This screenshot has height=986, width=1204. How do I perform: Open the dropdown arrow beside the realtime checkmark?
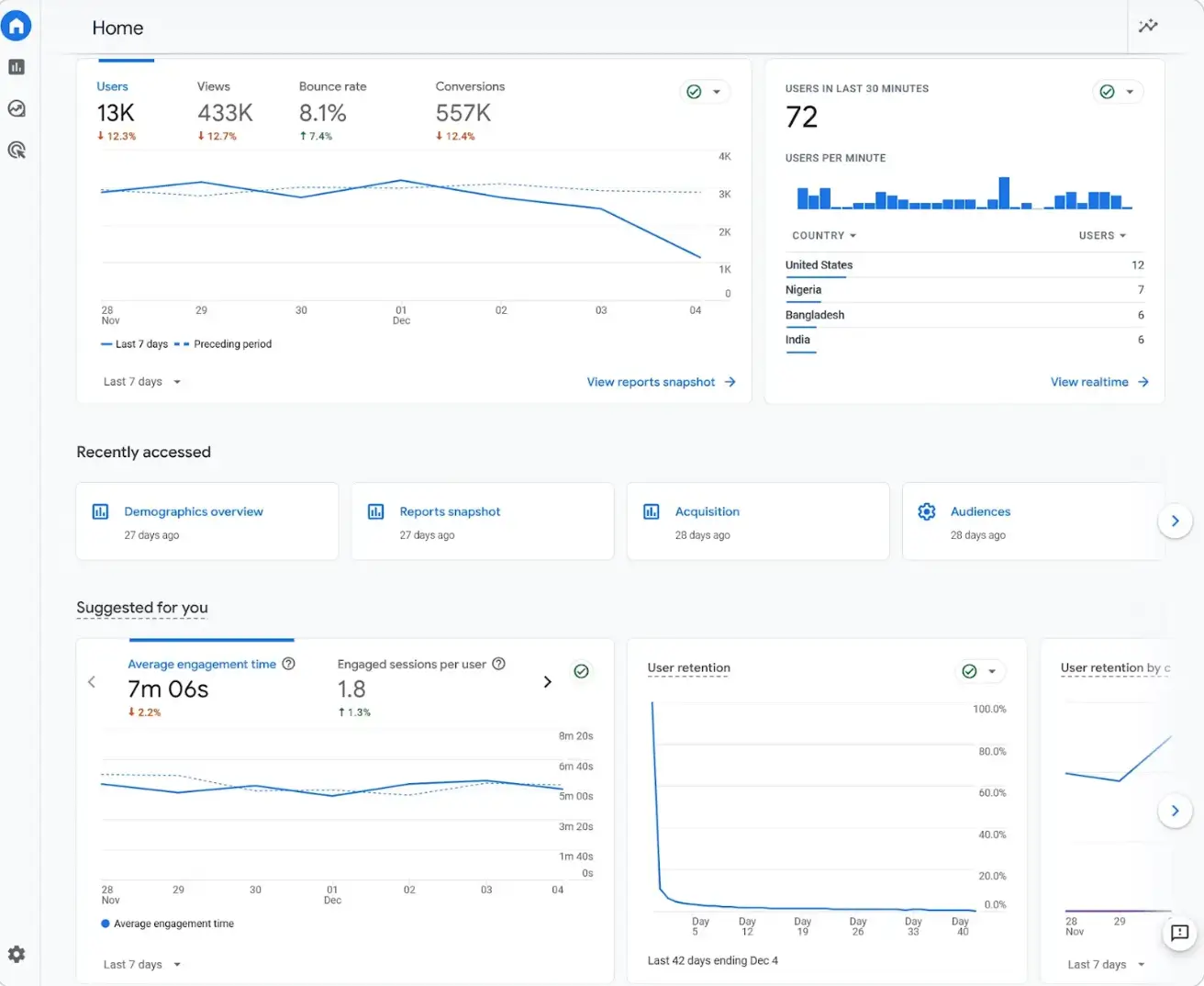coord(1129,91)
